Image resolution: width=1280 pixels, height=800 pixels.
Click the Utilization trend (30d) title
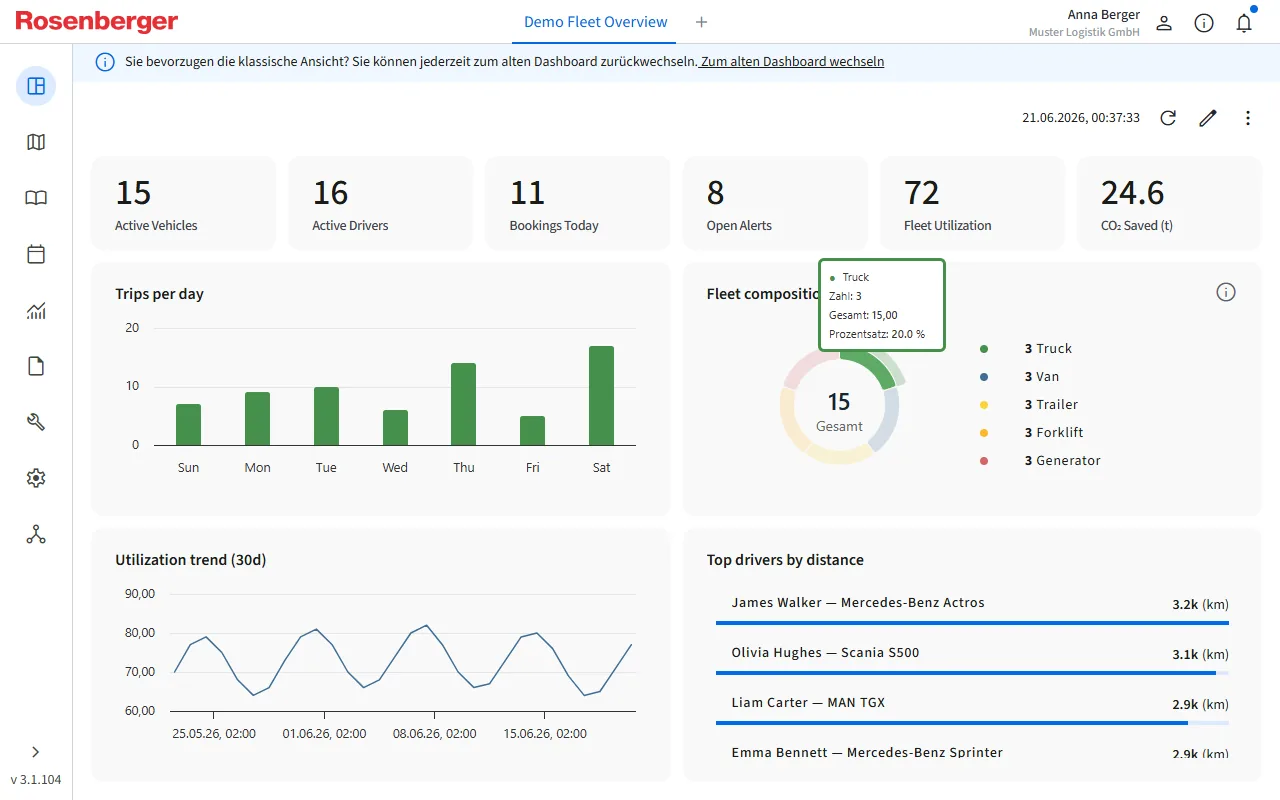tap(191, 560)
